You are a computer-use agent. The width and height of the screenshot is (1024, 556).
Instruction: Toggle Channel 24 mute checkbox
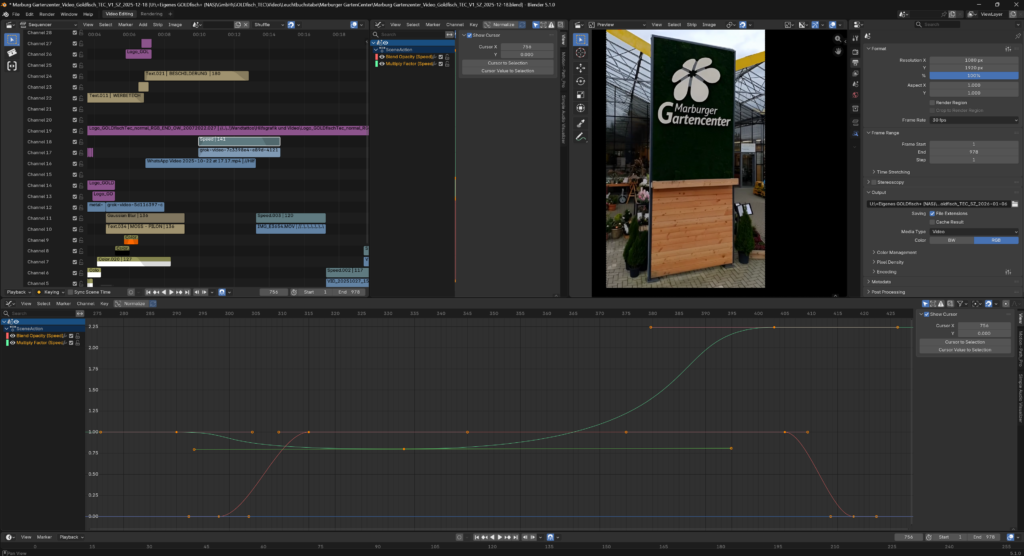tap(74, 76)
